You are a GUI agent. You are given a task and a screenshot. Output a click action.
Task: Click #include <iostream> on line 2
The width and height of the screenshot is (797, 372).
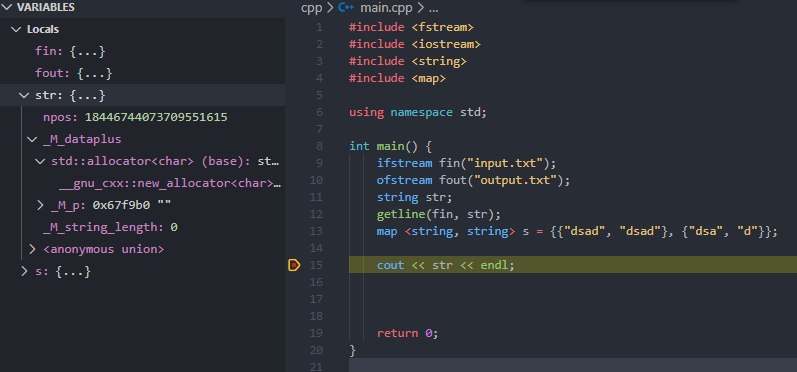coord(415,44)
